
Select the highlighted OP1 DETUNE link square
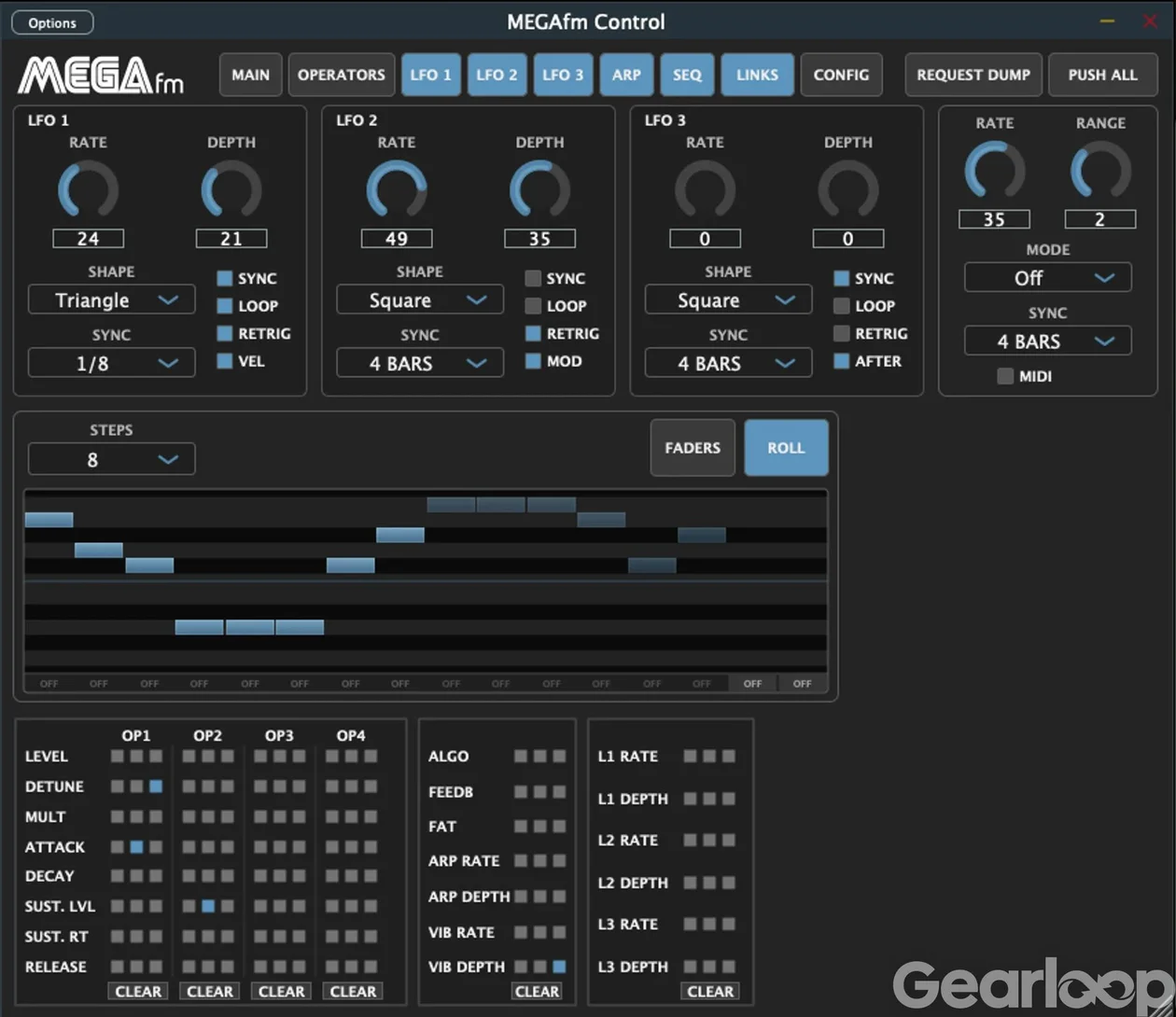tap(156, 787)
